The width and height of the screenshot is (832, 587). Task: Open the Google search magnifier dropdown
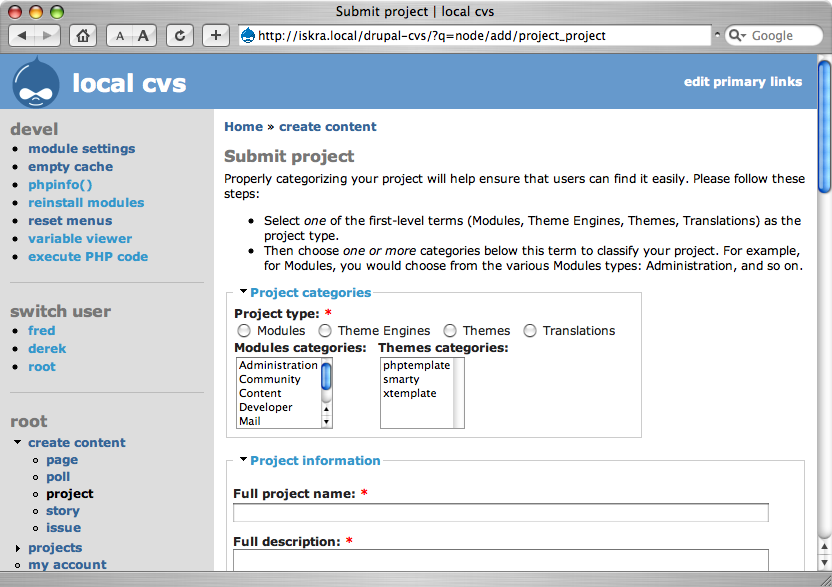(x=737, y=36)
